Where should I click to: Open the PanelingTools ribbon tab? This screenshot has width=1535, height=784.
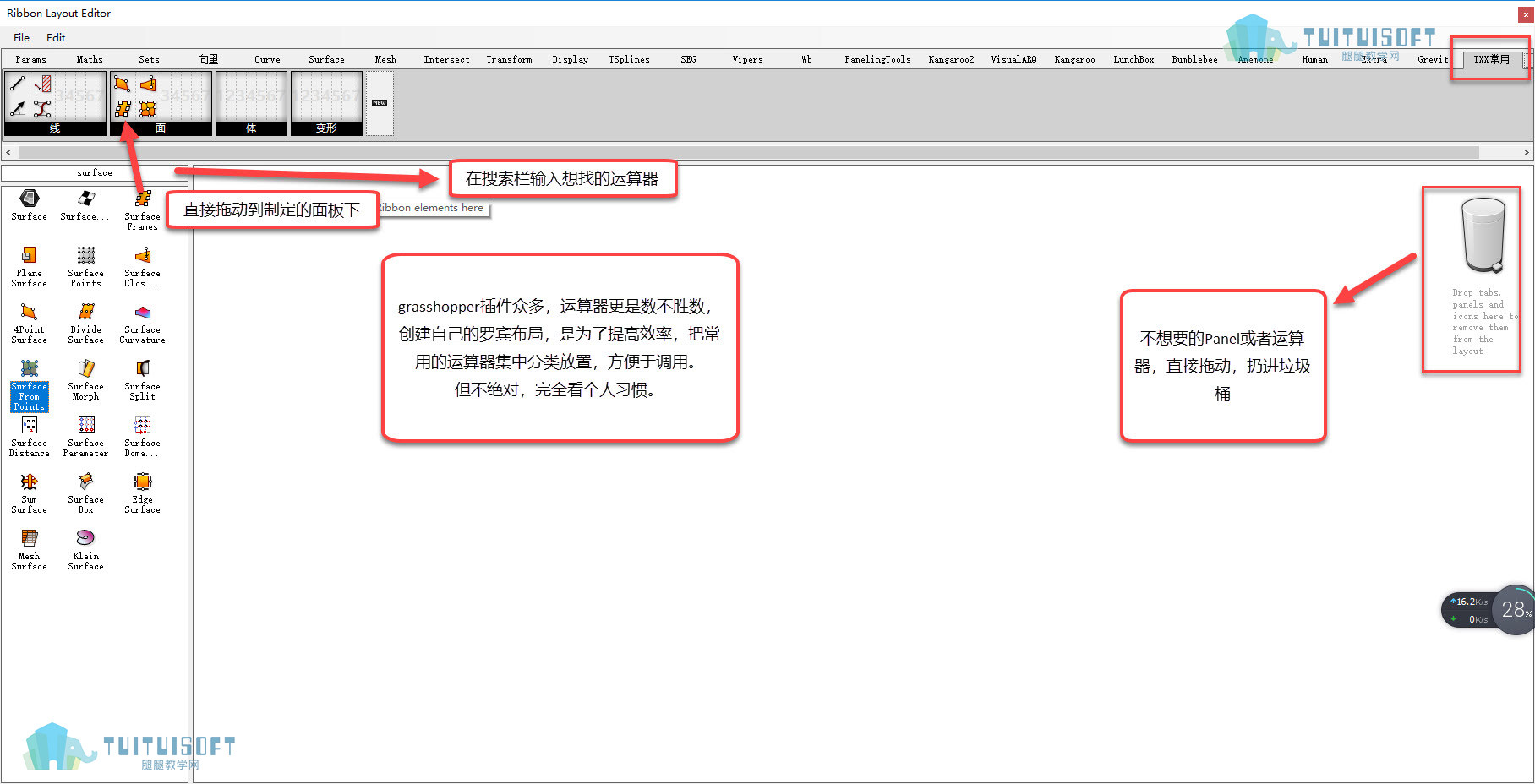(x=877, y=59)
